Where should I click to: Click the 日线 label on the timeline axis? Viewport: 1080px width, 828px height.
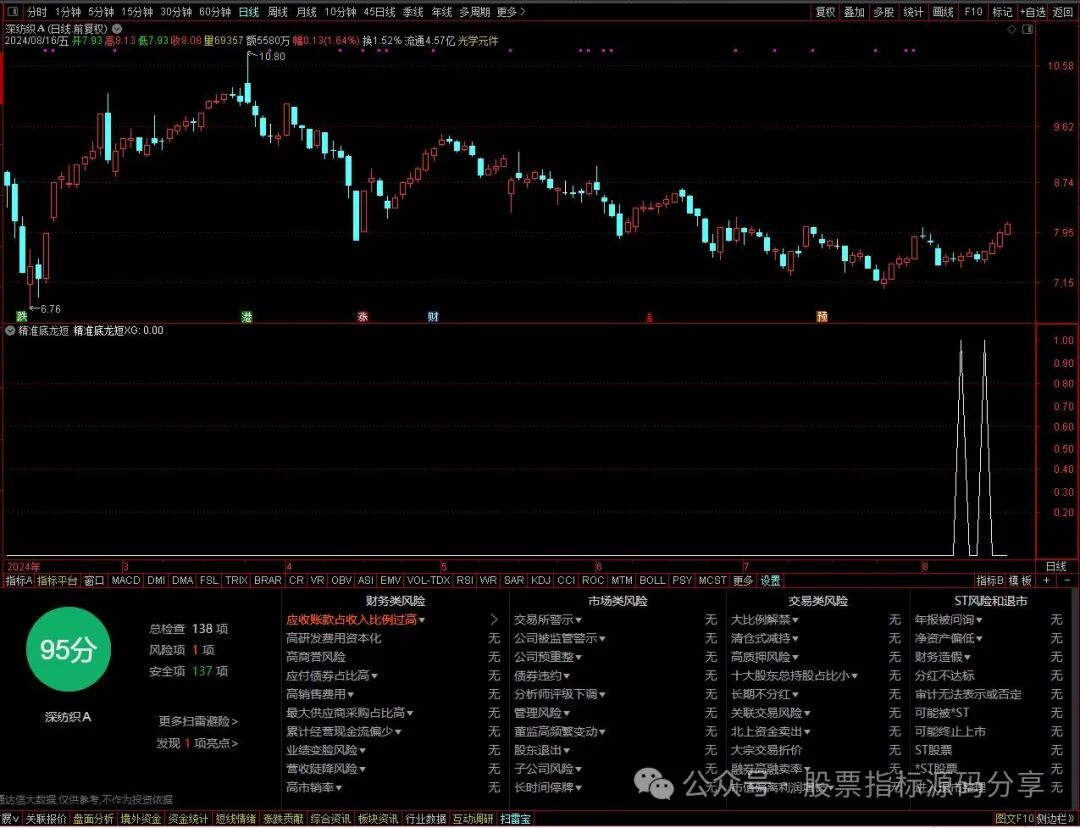coord(1055,566)
